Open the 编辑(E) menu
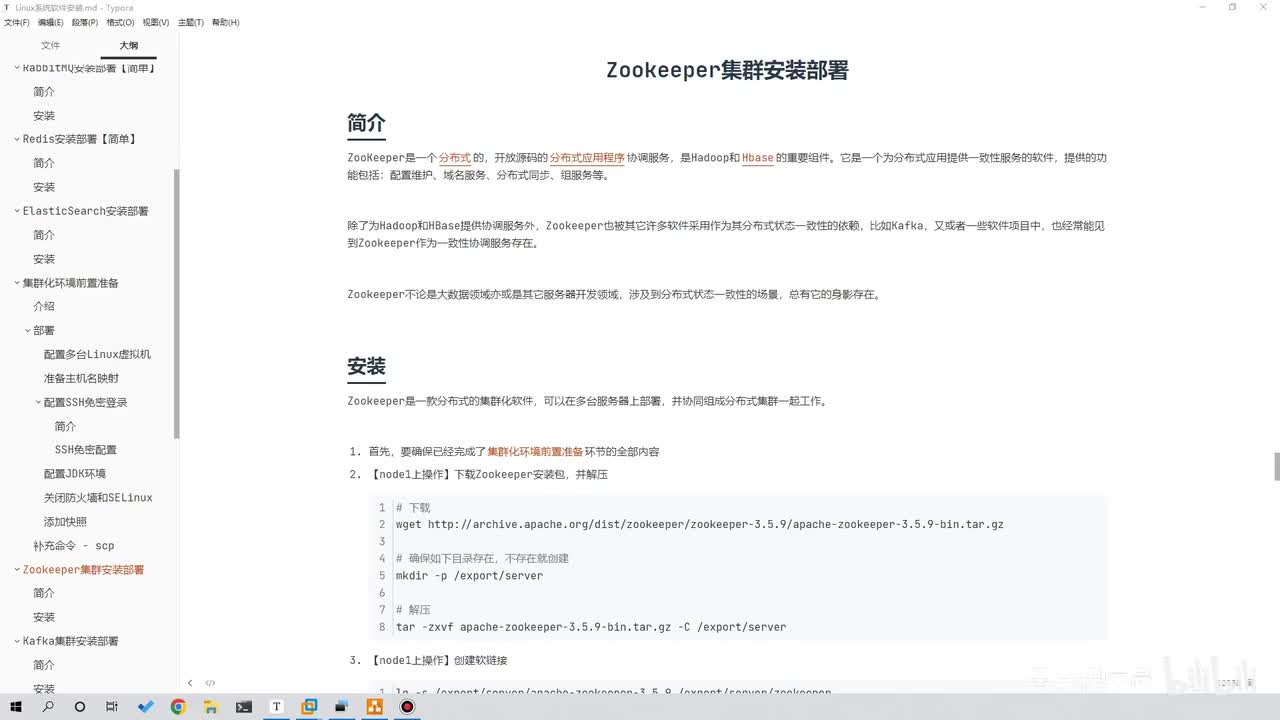This screenshot has width=1280, height=720. click(x=50, y=22)
